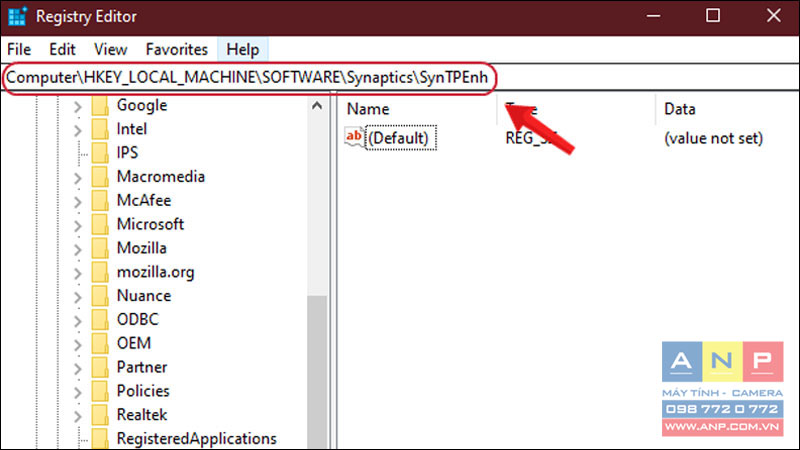Expand the Intel registry key

click(x=78, y=131)
